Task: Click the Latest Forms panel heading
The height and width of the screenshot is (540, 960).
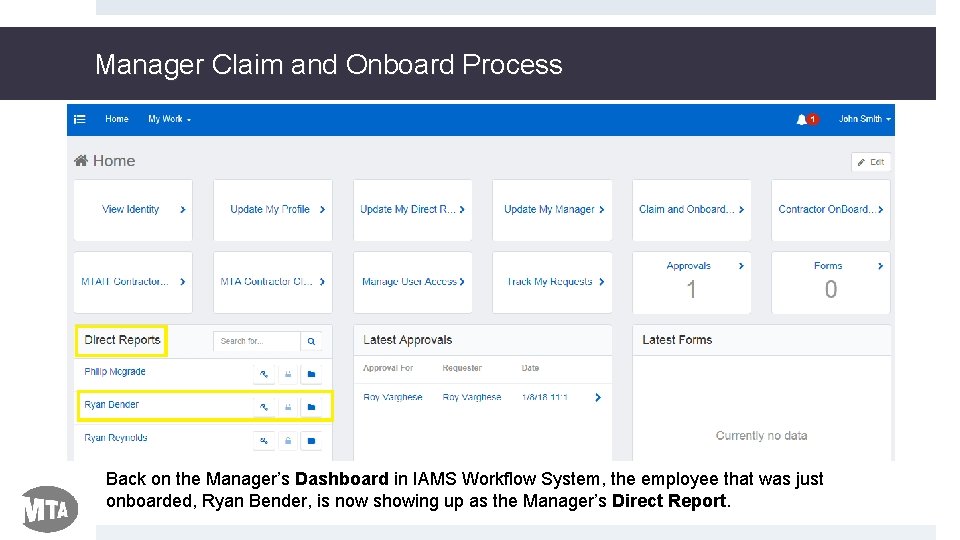Action: [x=677, y=340]
